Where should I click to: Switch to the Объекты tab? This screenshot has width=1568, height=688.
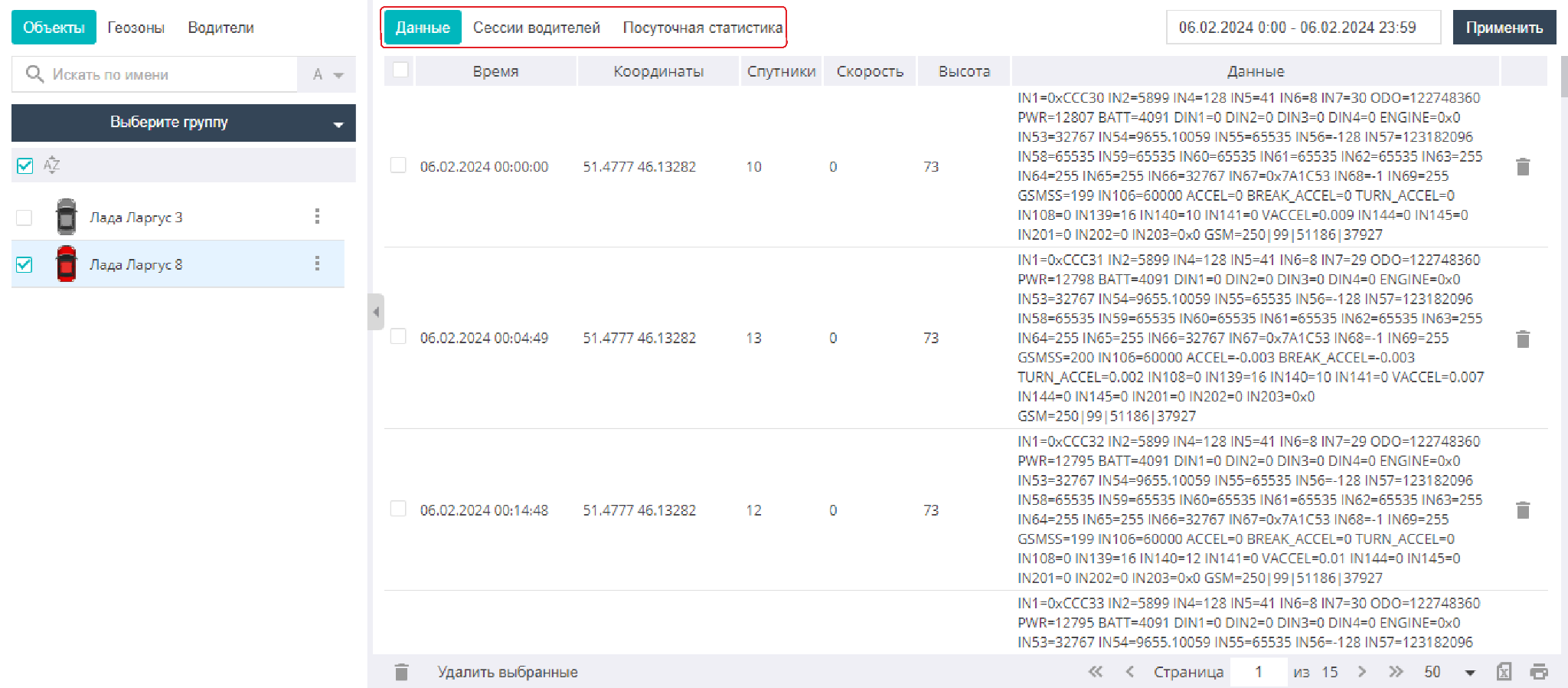[x=54, y=28]
